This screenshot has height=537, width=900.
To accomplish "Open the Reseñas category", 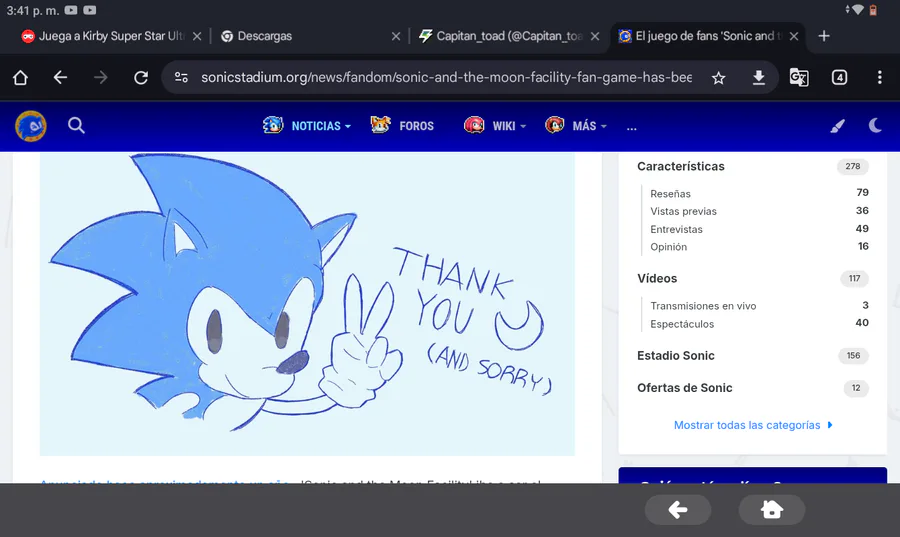I will (x=670, y=193).
